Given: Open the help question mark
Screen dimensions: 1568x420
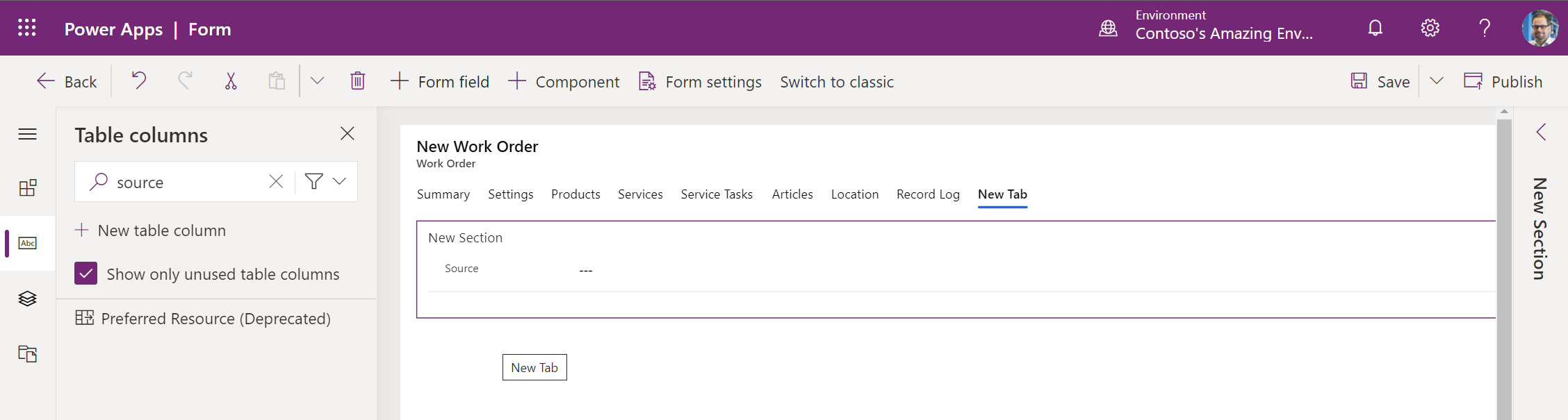Looking at the screenshot, I should [x=1485, y=28].
